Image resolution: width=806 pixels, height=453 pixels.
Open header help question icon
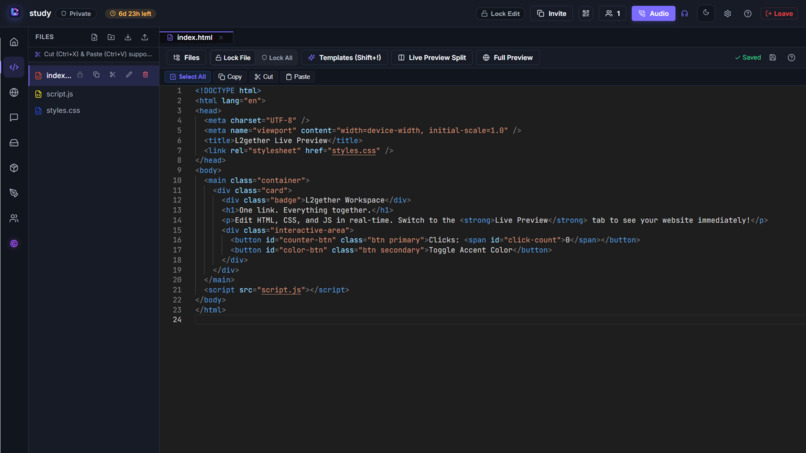(x=748, y=14)
